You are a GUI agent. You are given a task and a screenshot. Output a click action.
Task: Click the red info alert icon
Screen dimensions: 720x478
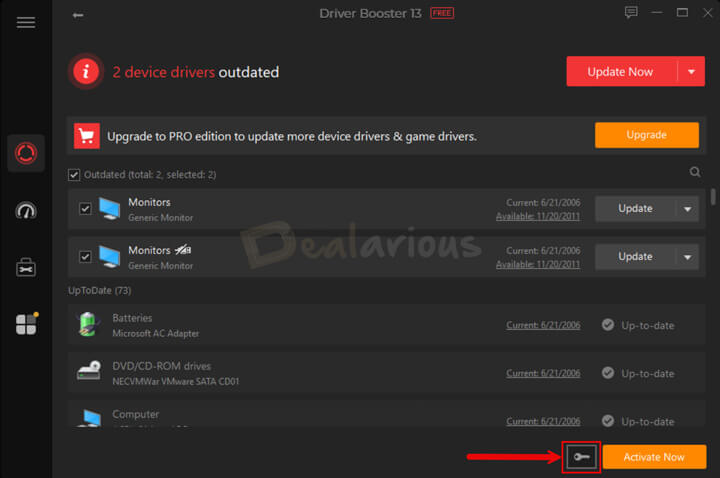point(85,72)
